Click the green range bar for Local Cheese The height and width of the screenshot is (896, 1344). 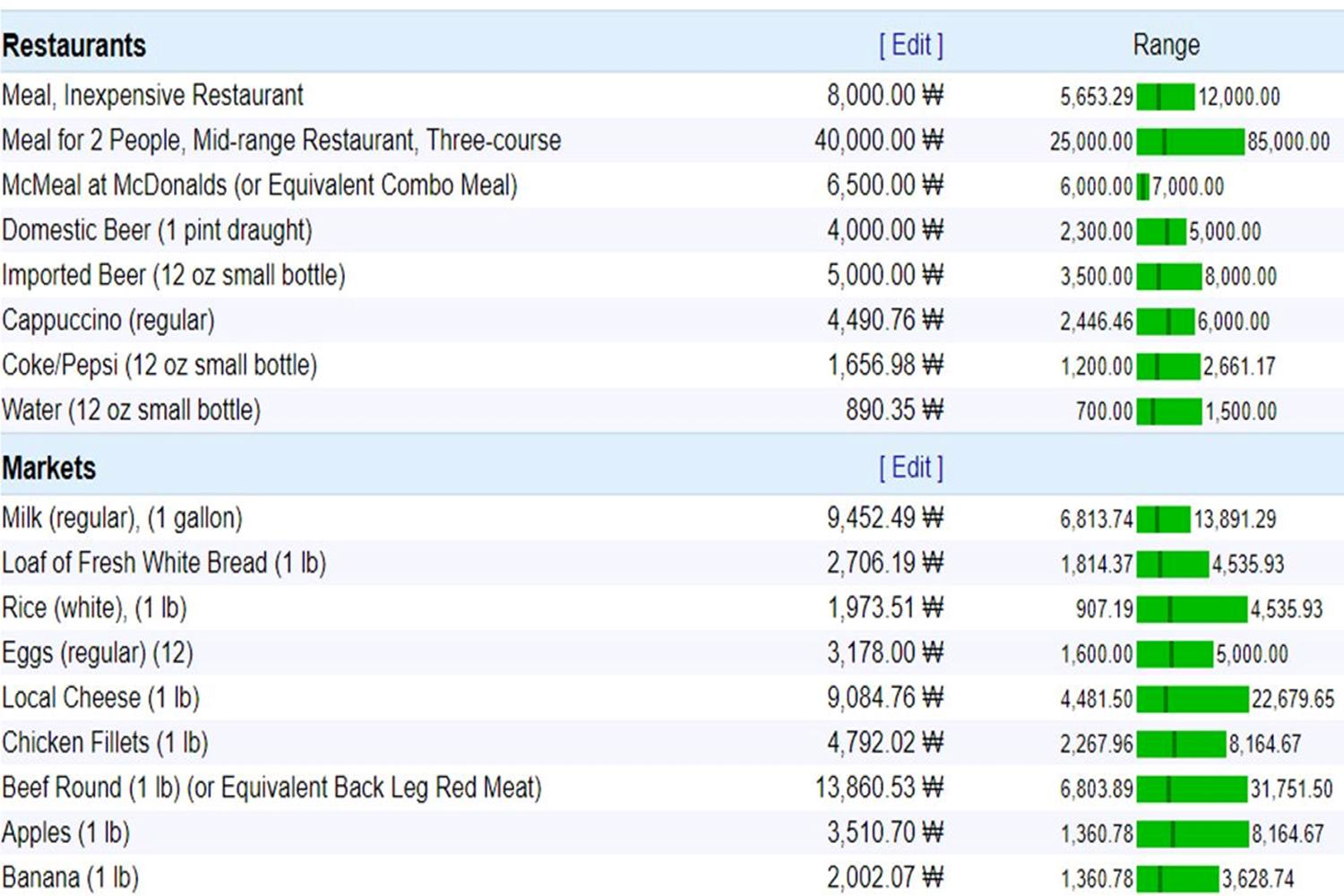click(x=1193, y=700)
